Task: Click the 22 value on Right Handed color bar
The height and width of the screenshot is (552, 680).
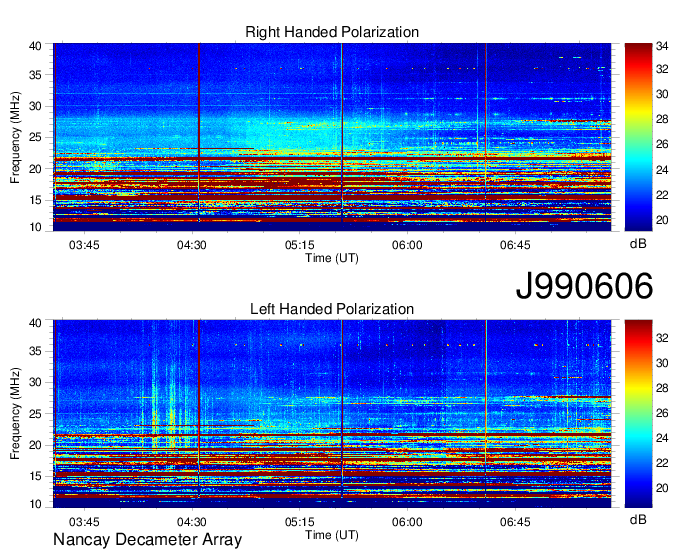Action: tap(663, 195)
